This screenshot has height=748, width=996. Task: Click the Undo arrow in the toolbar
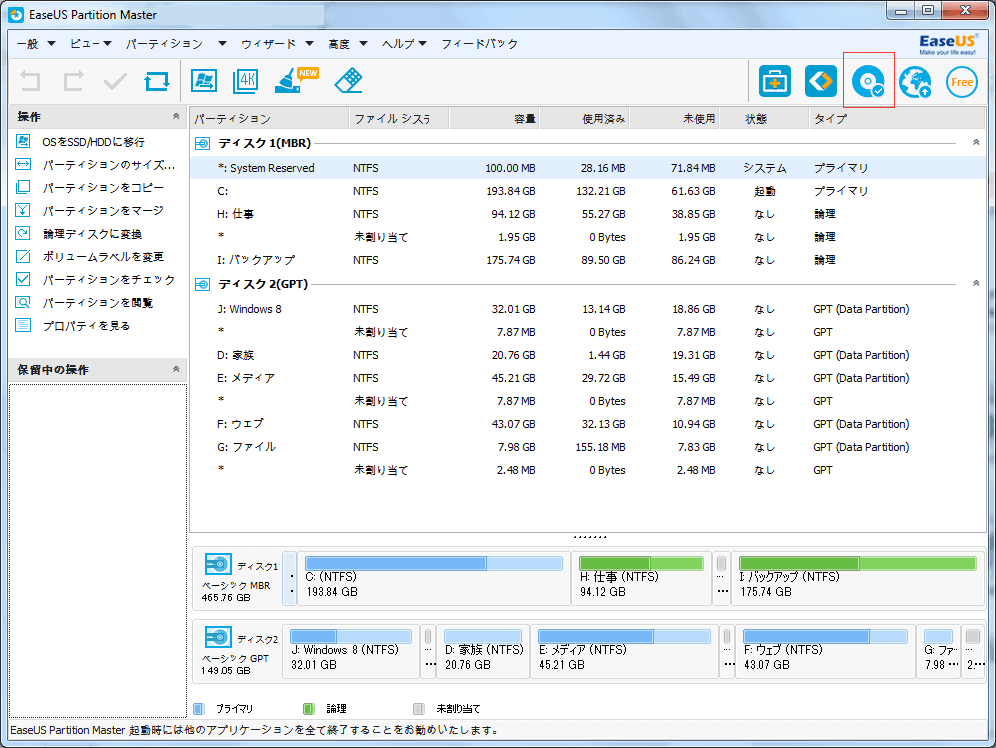(x=30, y=81)
